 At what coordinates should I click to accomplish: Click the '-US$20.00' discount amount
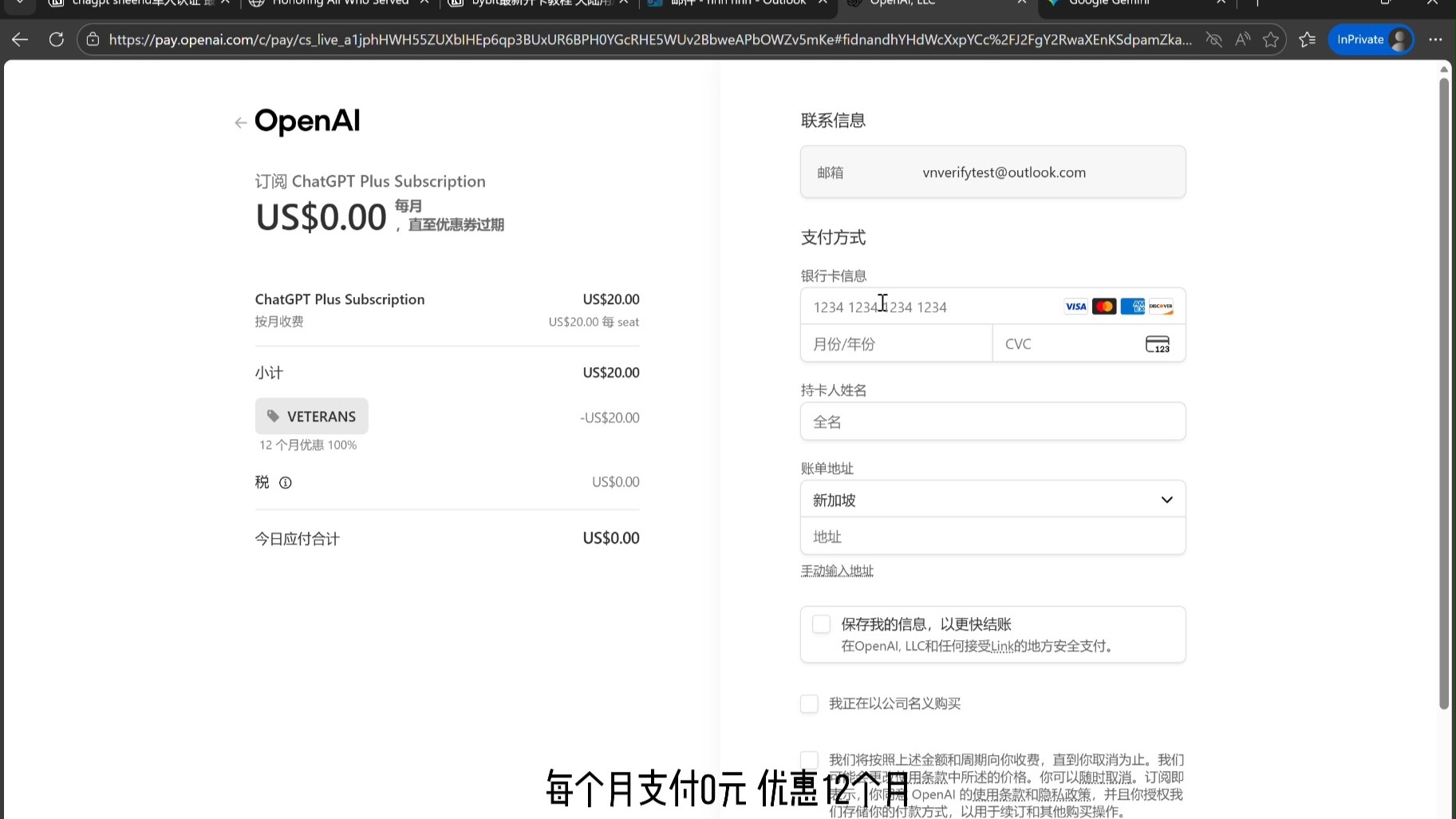pyautogui.click(x=610, y=417)
